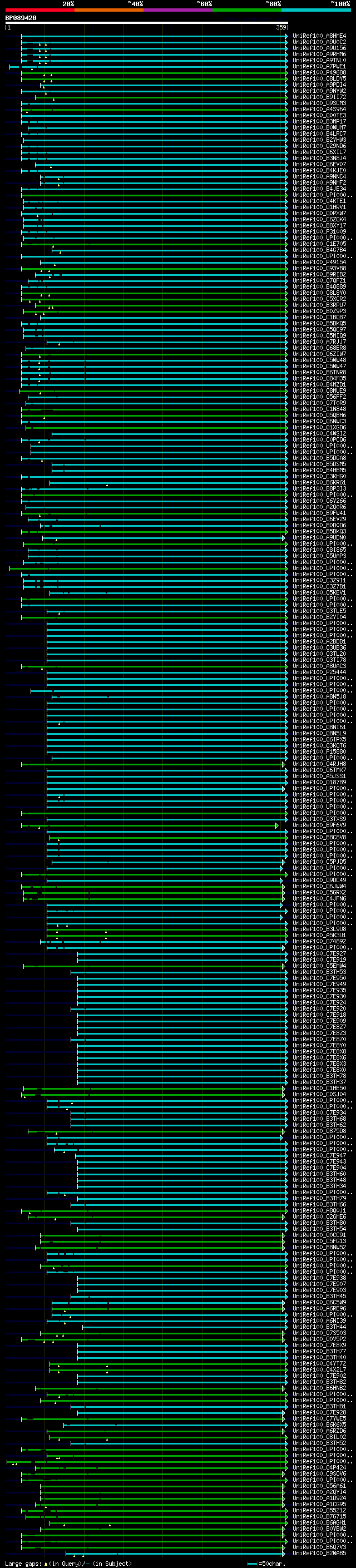
Task: Select UniRef100_Q29ND6 label
Action: [319, 146]
